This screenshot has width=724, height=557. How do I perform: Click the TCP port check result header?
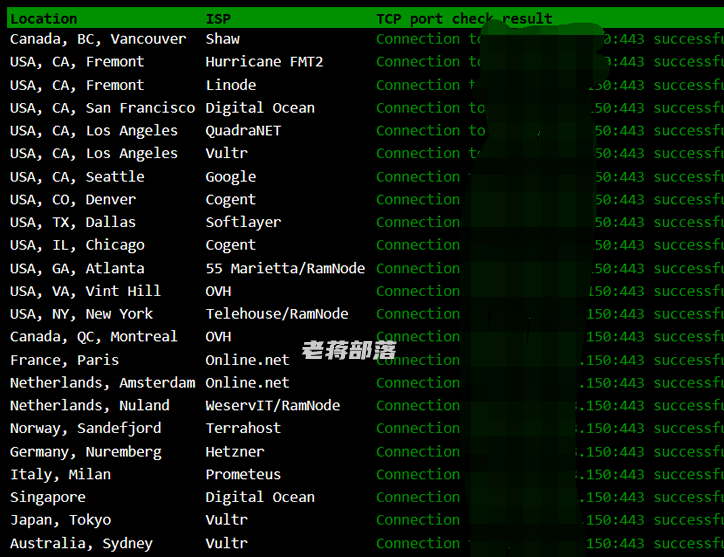pyautogui.click(x=464, y=19)
